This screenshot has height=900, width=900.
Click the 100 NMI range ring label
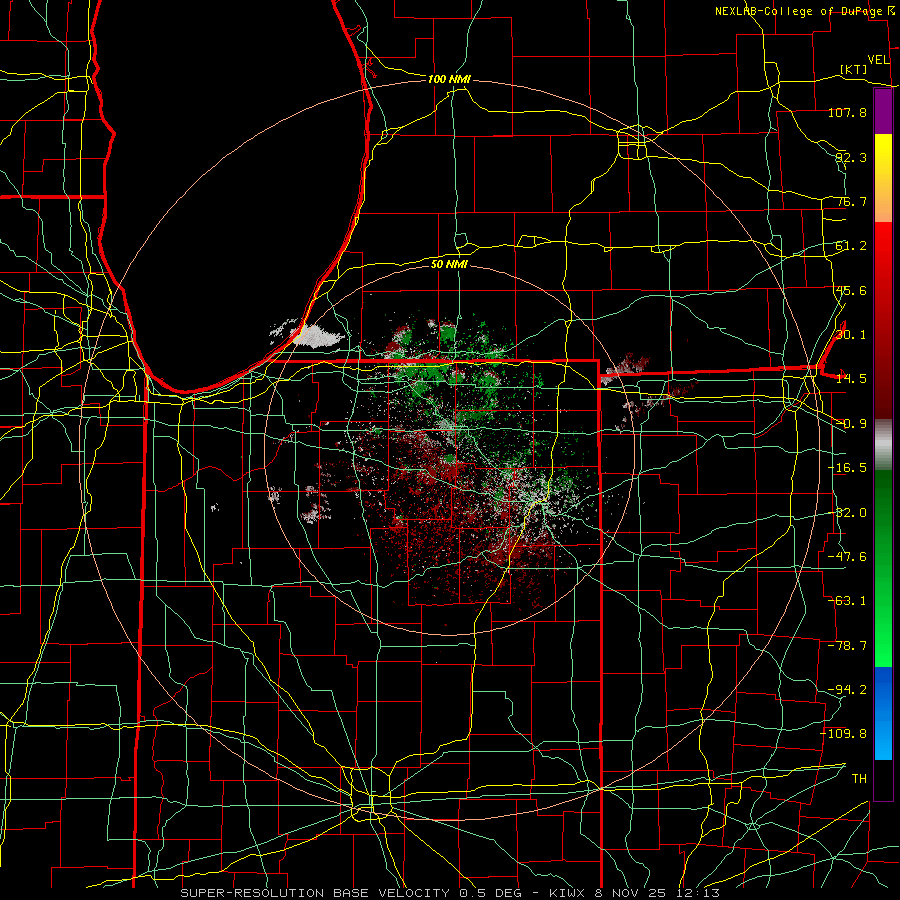449,79
